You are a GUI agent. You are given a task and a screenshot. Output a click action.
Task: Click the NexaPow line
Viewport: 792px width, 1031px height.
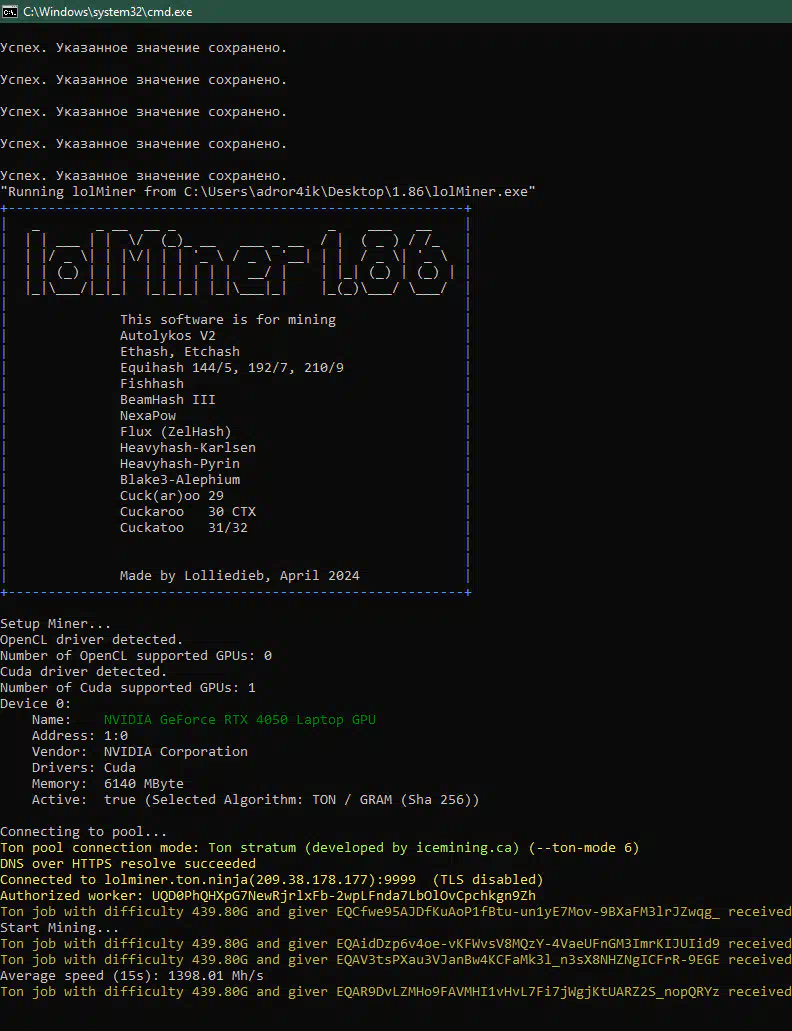tap(148, 416)
